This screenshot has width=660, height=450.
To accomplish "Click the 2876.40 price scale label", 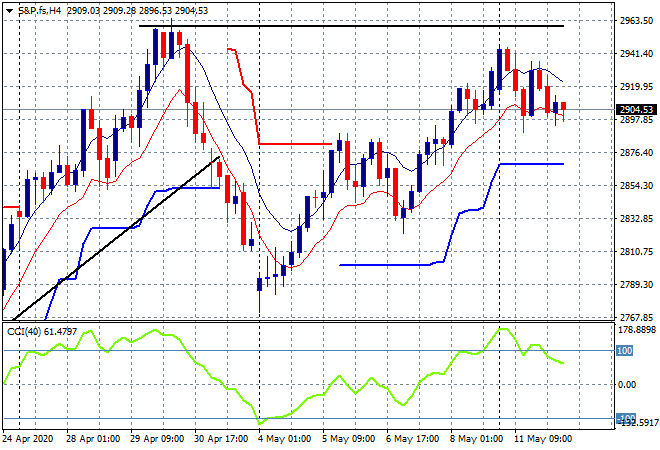I will (x=636, y=152).
